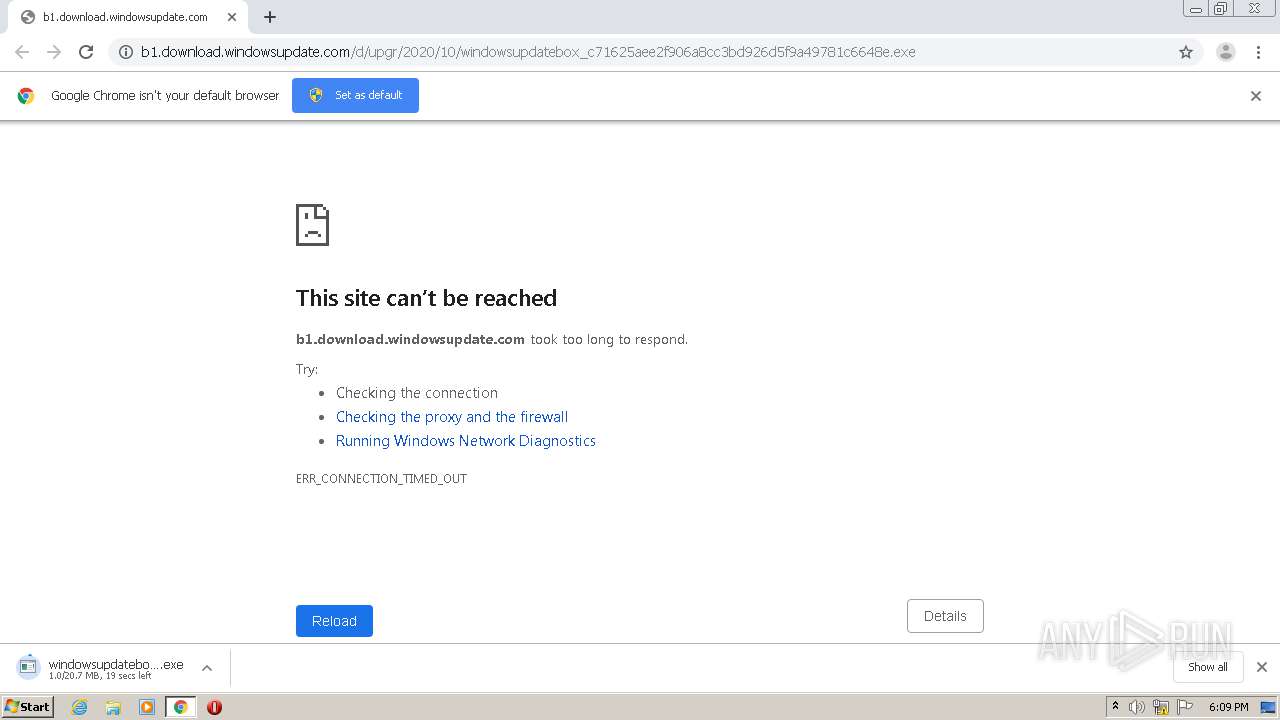Screen dimensions: 1280x720
Task: Click the address bar URL field
Action: [x=655, y=52]
